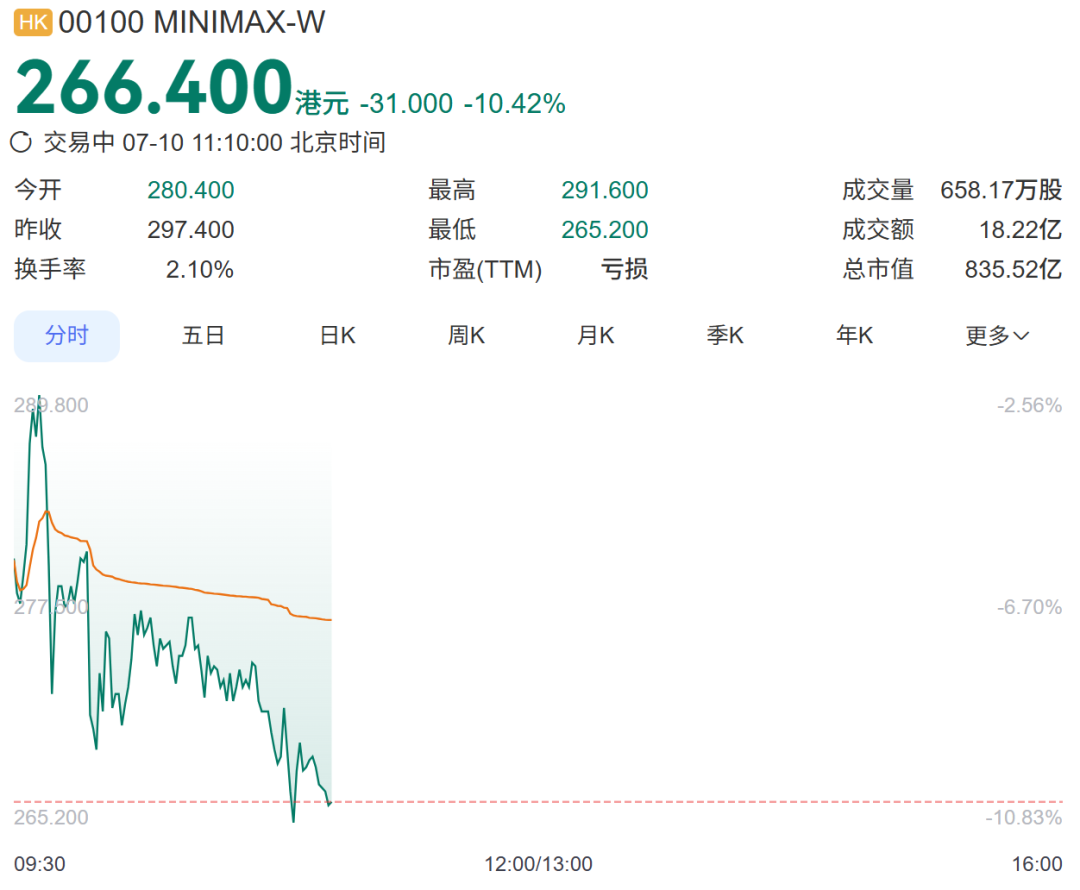This screenshot has width=1080, height=890.
Task: Select the 年K yearly chart tab
Action: [x=855, y=335]
